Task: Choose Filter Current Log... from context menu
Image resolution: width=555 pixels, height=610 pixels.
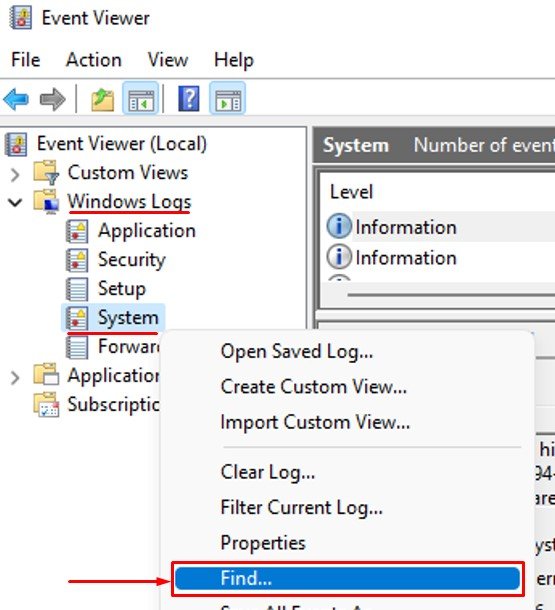Action: 347,507
